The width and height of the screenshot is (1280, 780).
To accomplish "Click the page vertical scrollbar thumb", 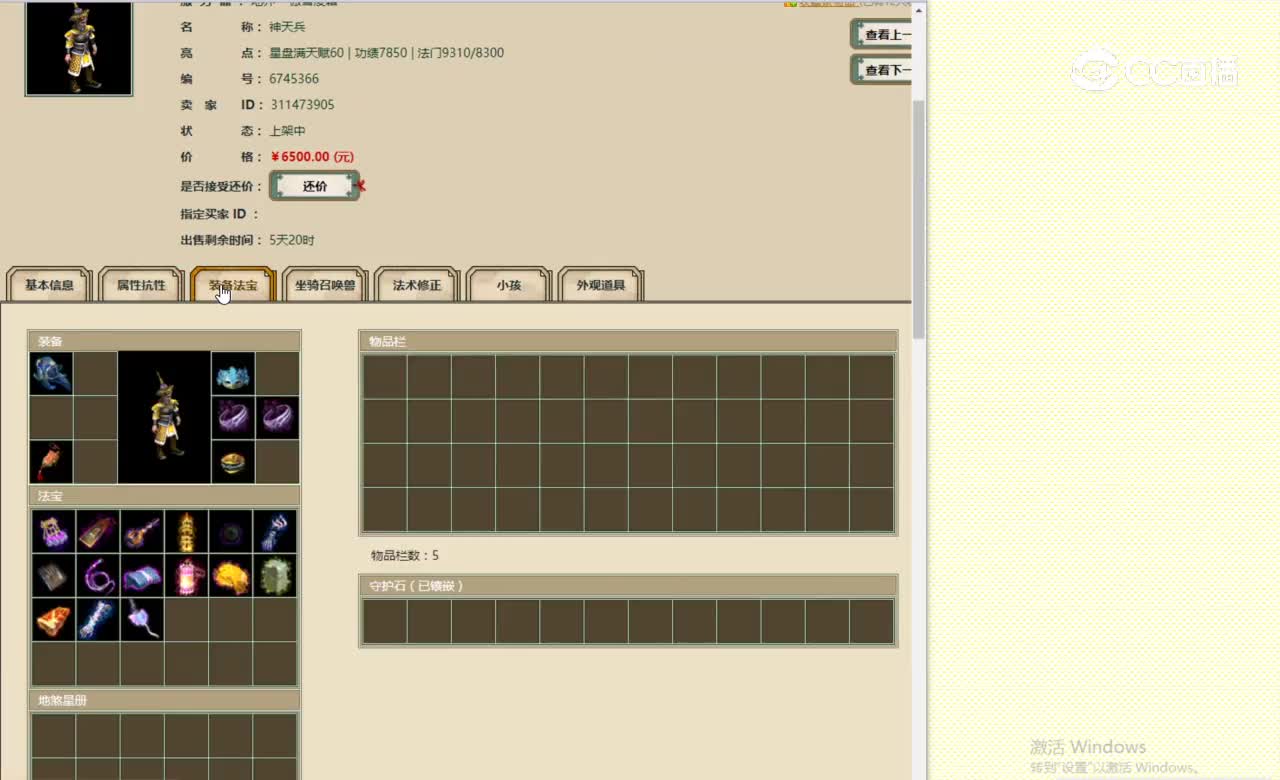I will [x=919, y=218].
